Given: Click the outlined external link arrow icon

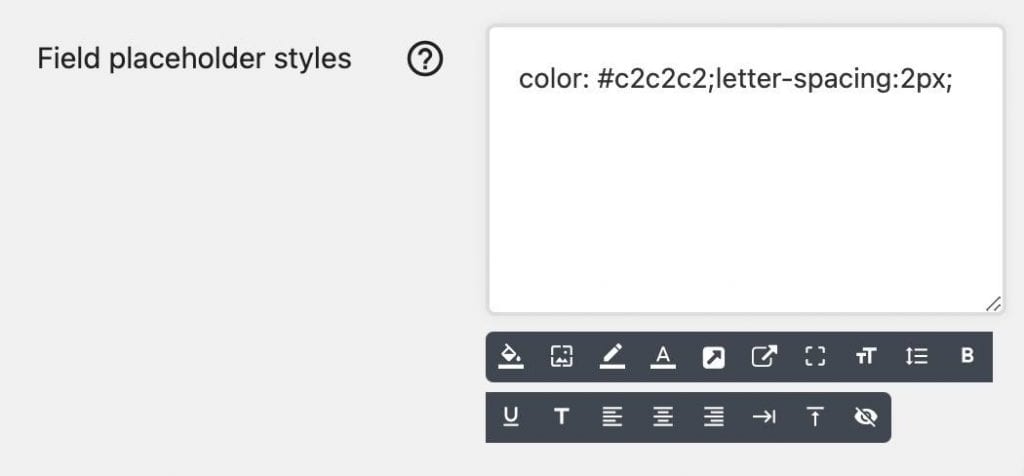Looking at the screenshot, I should tap(765, 357).
